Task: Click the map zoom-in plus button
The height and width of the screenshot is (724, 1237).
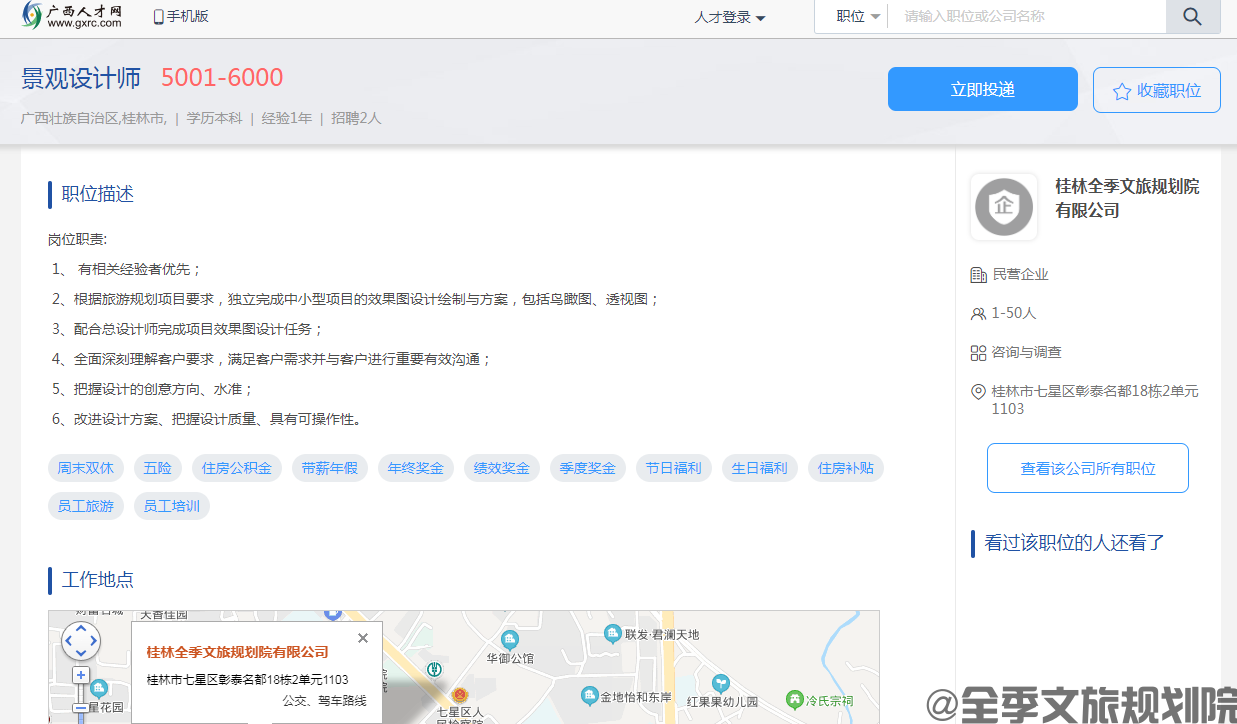Action: (81, 675)
